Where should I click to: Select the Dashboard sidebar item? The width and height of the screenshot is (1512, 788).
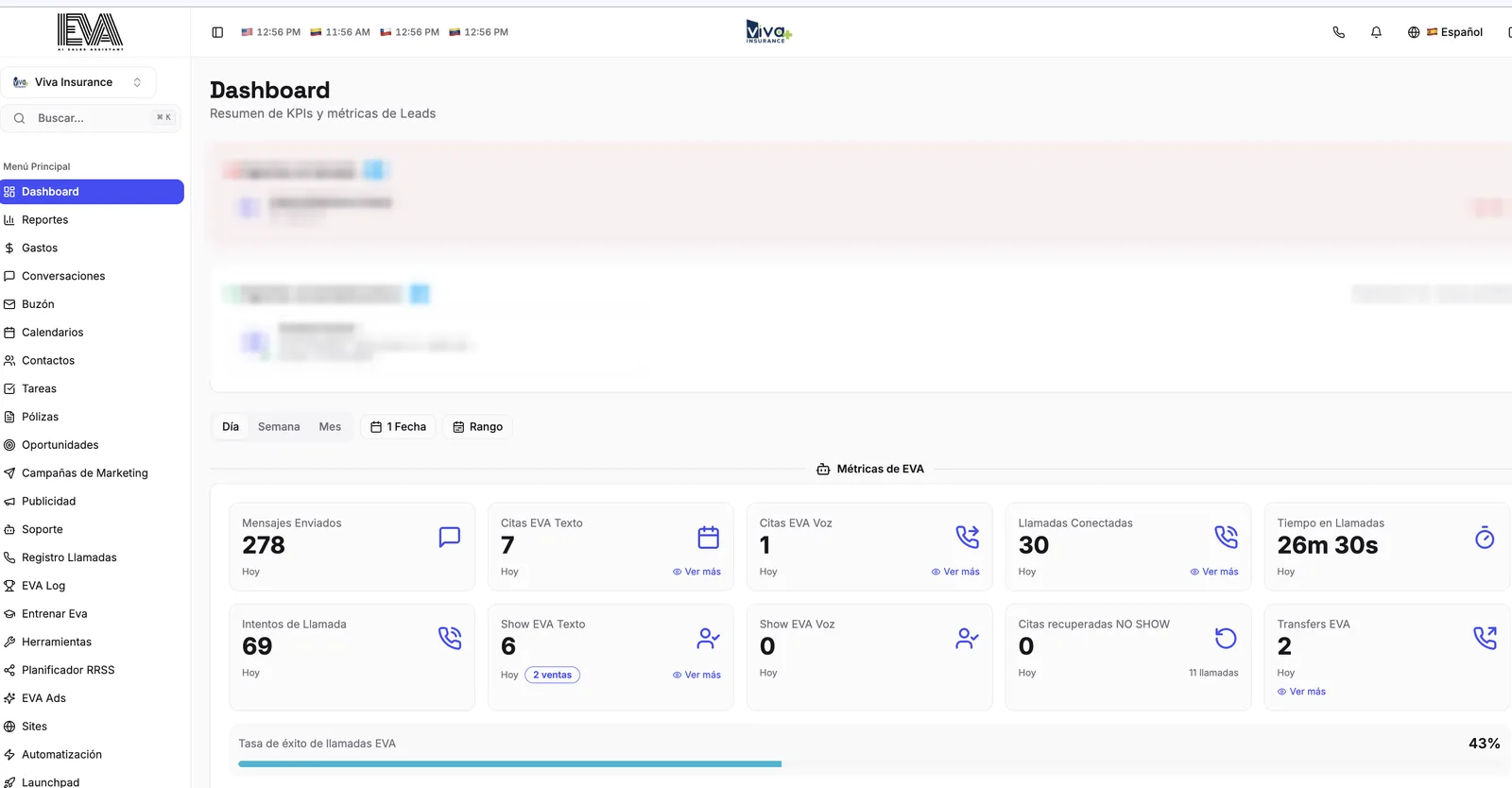pos(92,192)
